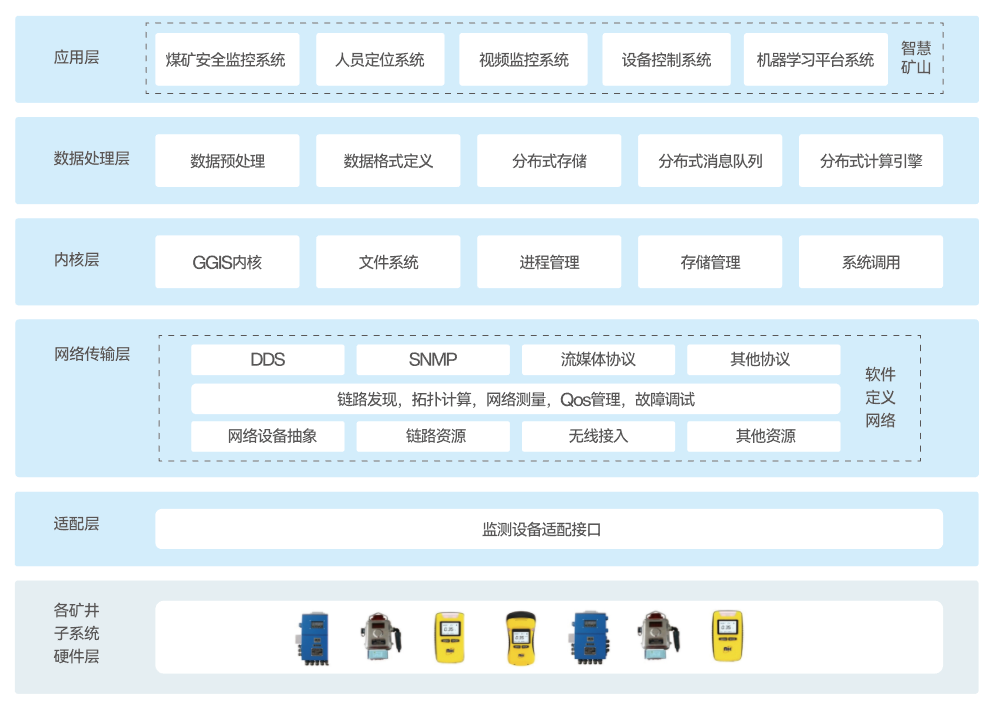Click the 分布式消息队列 block
995x704 pixels.
coord(710,161)
